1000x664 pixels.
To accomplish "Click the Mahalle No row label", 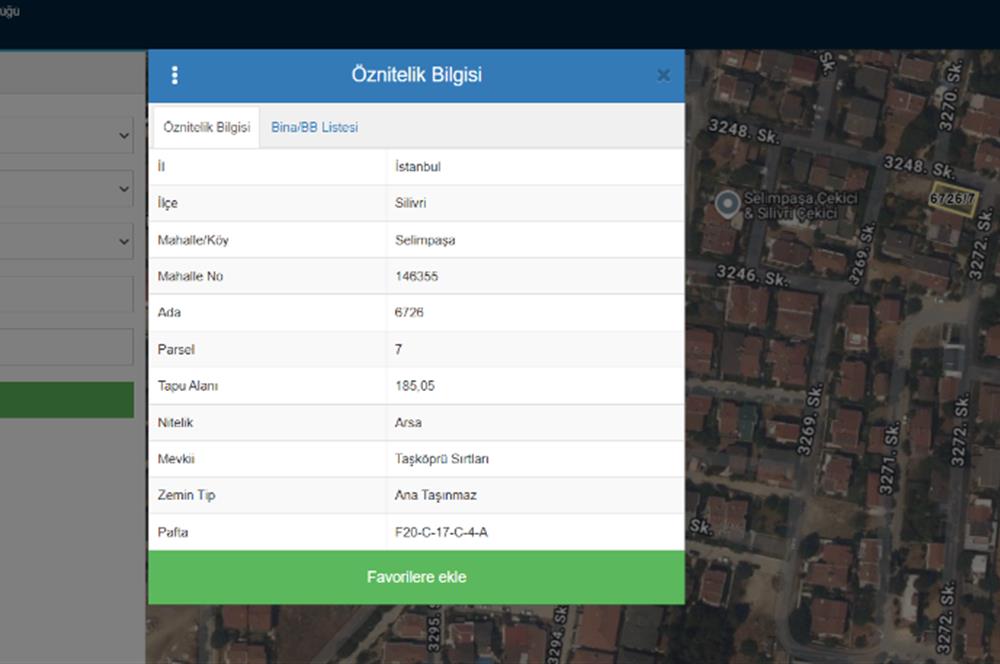I will (x=190, y=277).
